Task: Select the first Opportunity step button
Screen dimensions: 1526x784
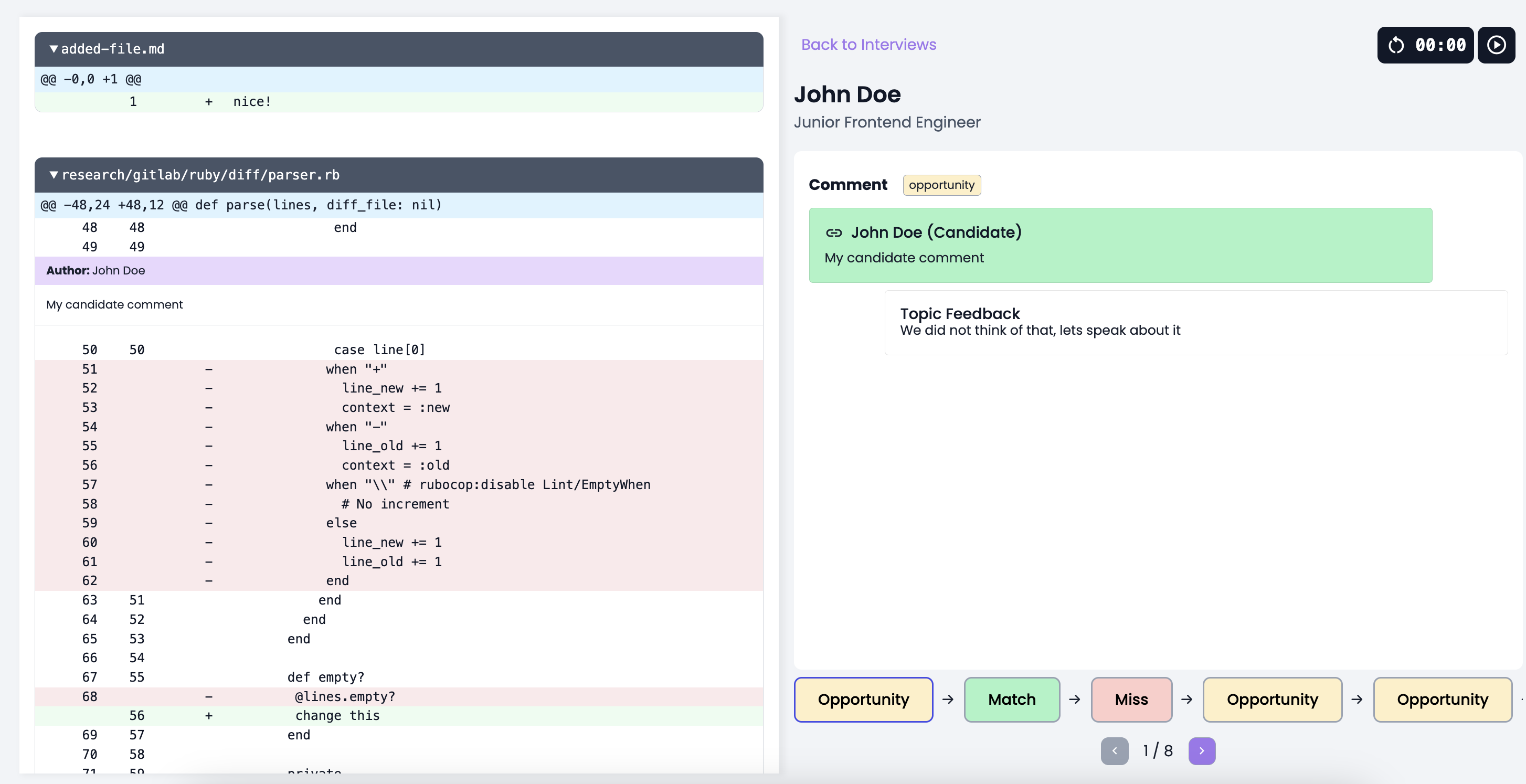Action: pyautogui.click(x=863, y=700)
